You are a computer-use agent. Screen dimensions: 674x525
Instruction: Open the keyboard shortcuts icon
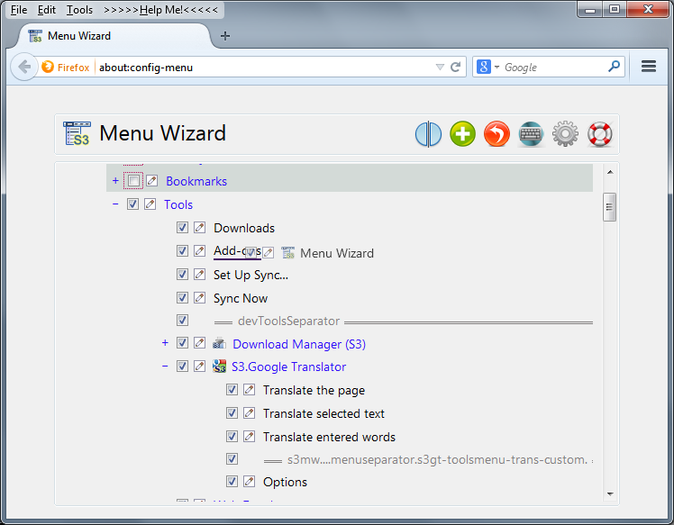531,134
